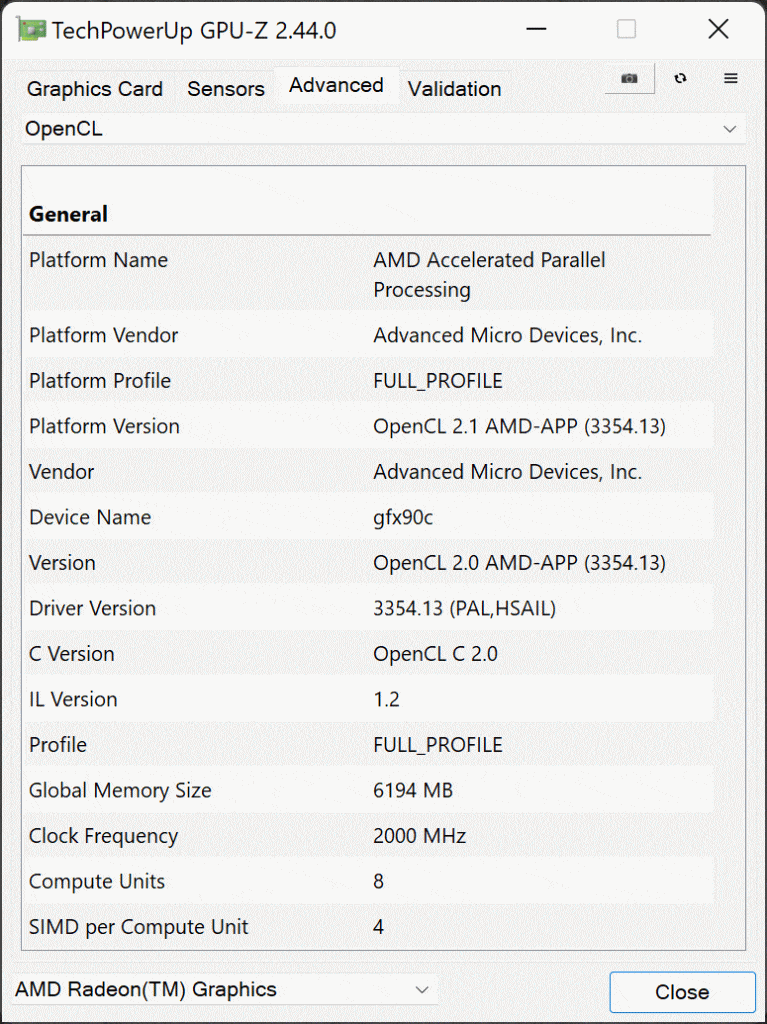Select the gfx90c device name value
Image resolution: width=767 pixels, height=1024 pixels.
(403, 517)
